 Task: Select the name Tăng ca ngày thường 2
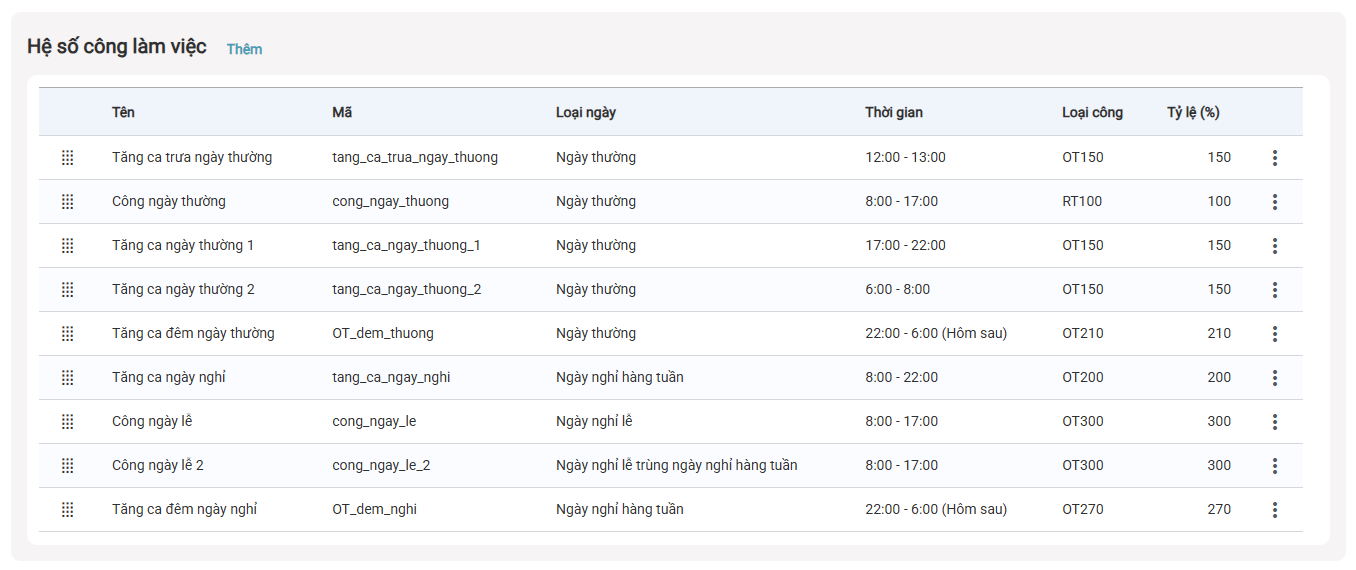(183, 289)
